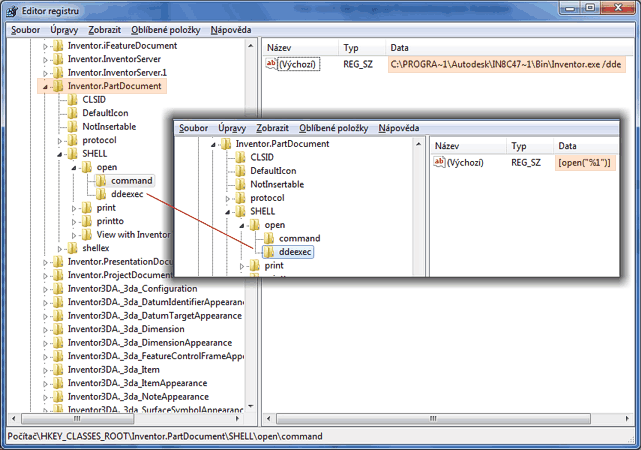Expand protocol key in inset window

point(228,199)
